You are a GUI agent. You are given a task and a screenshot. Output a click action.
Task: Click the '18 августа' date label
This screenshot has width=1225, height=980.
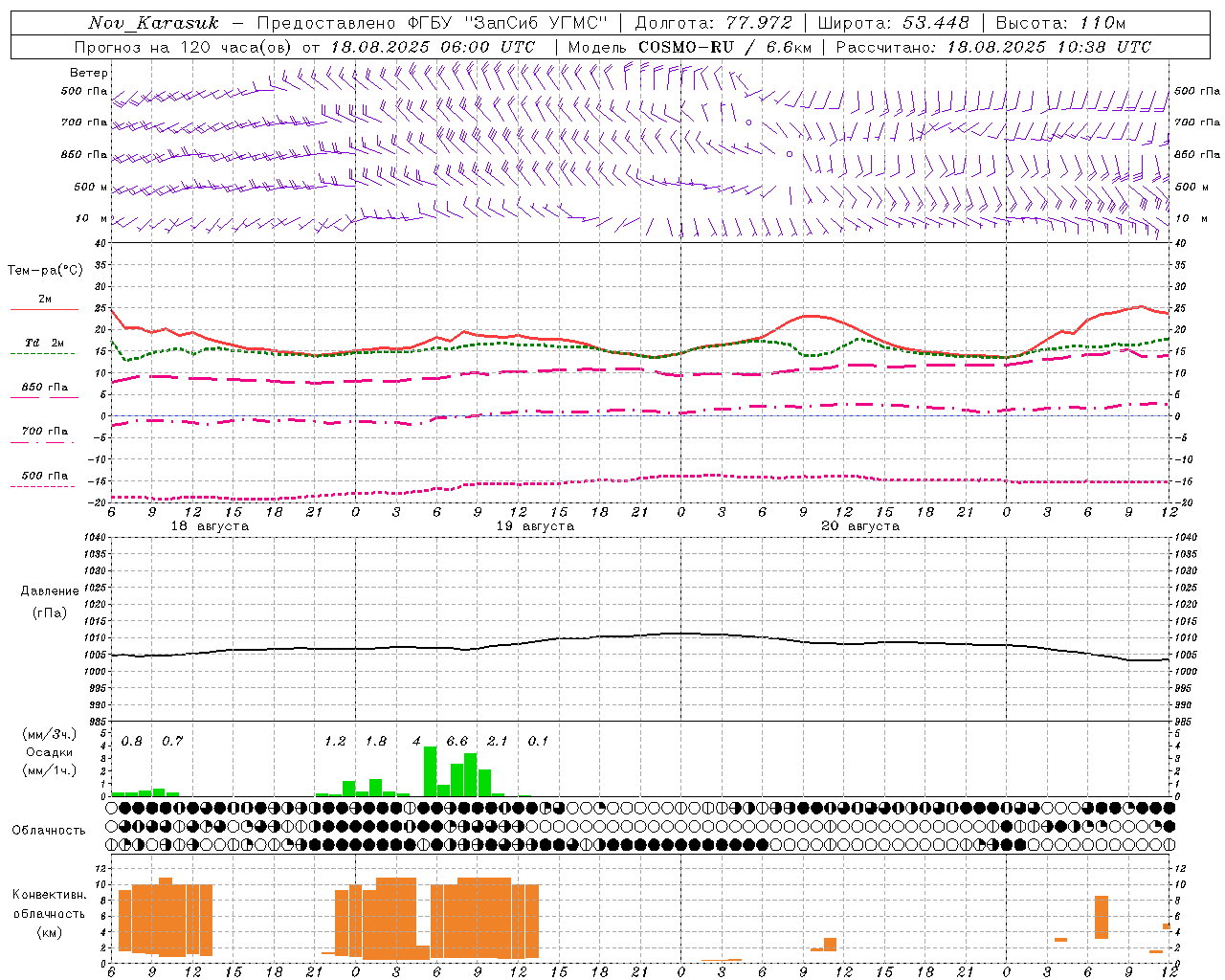210,526
